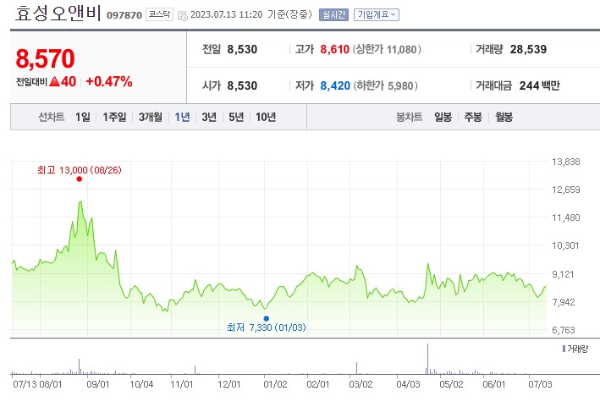Click the +0.47% change rate
The height and width of the screenshot is (402, 600).
pyautogui.click(x=109, y=81)
